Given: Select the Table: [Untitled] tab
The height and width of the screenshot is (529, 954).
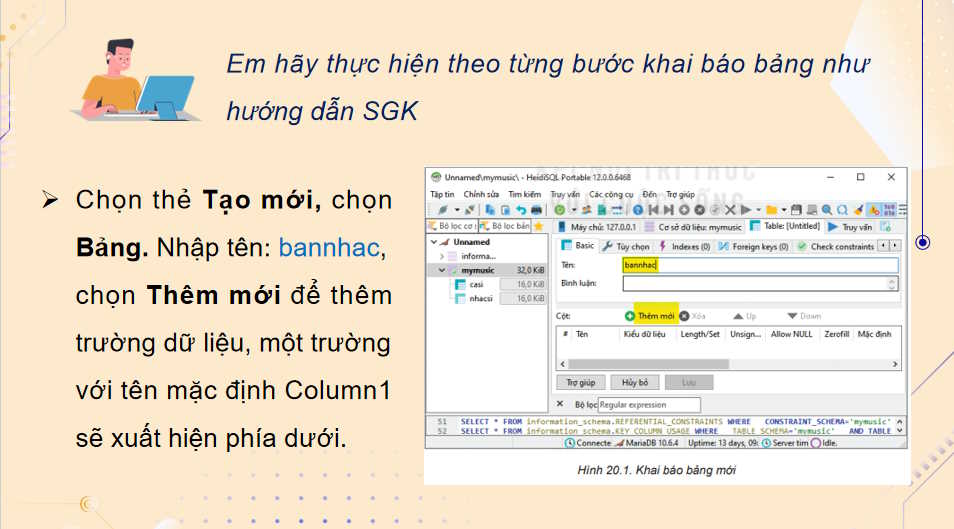Looking at the screenshot, I should (785, 226).
